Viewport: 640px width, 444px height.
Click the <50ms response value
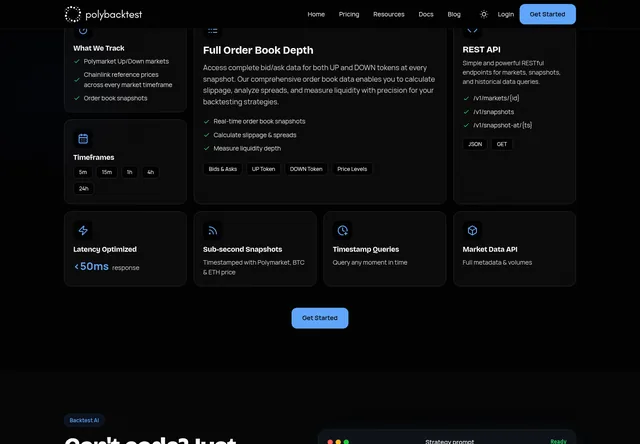[x=107, y=267]
